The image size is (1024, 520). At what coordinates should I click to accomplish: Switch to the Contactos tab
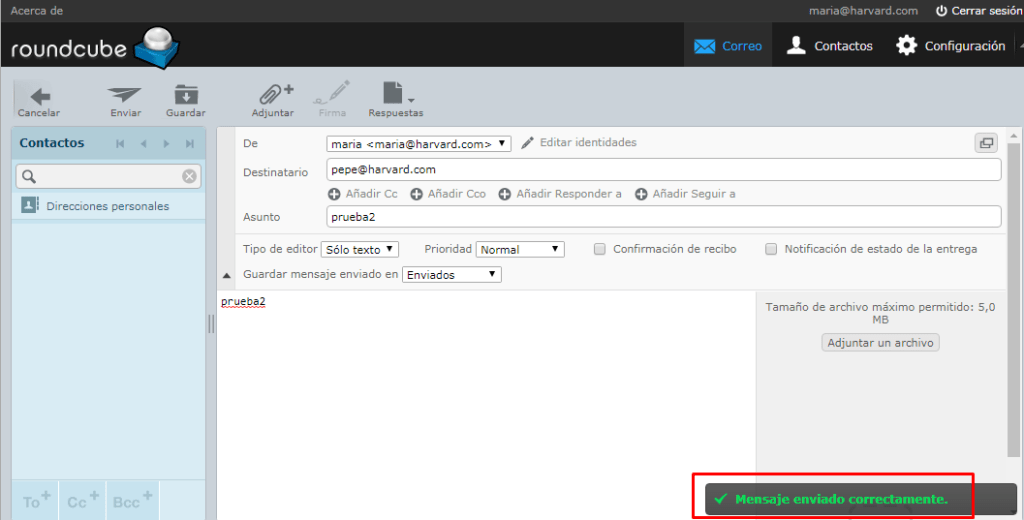point(829,46)
